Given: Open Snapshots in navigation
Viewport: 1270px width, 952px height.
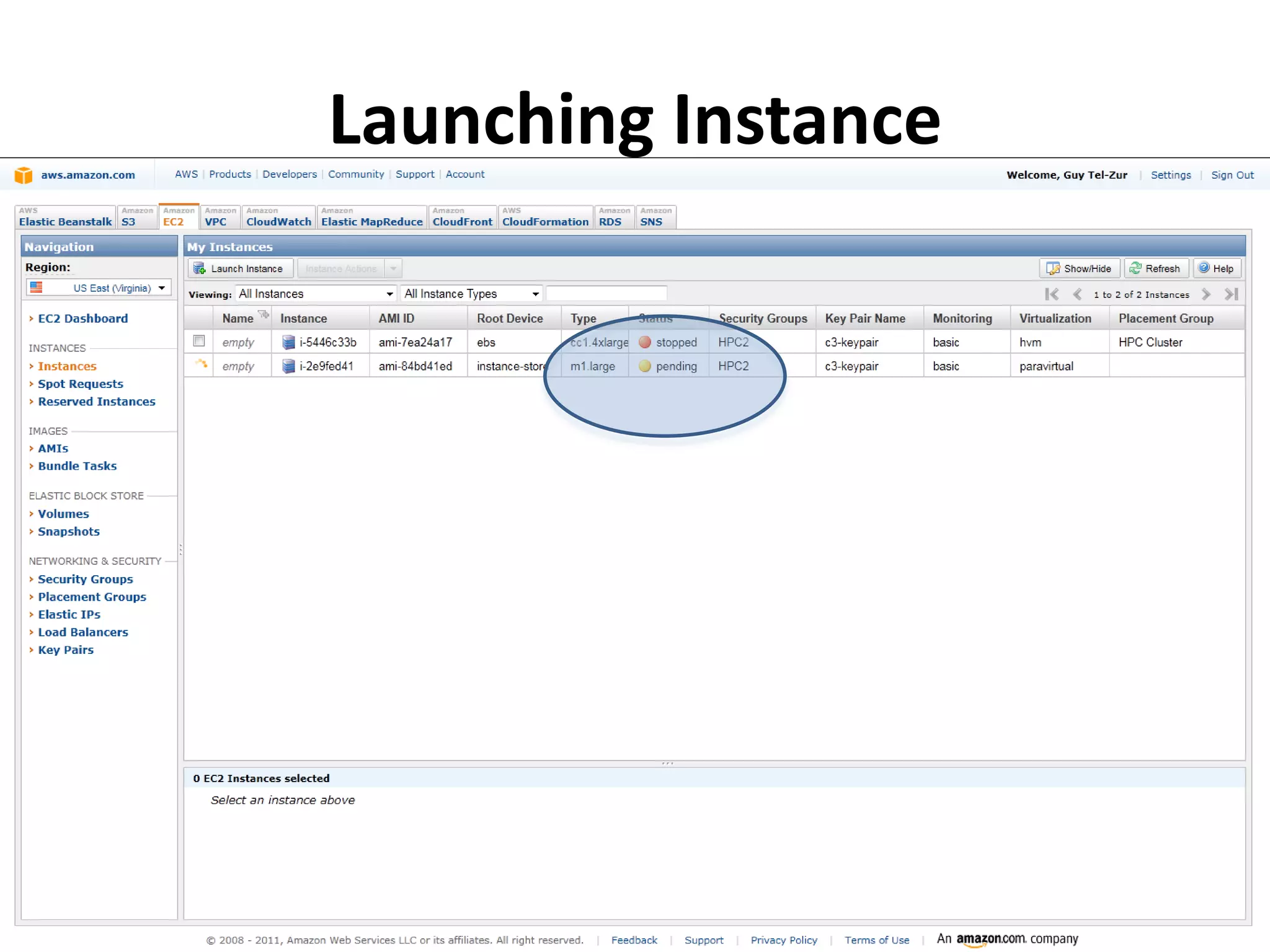Looking at the screenshot, I should 69,532.
